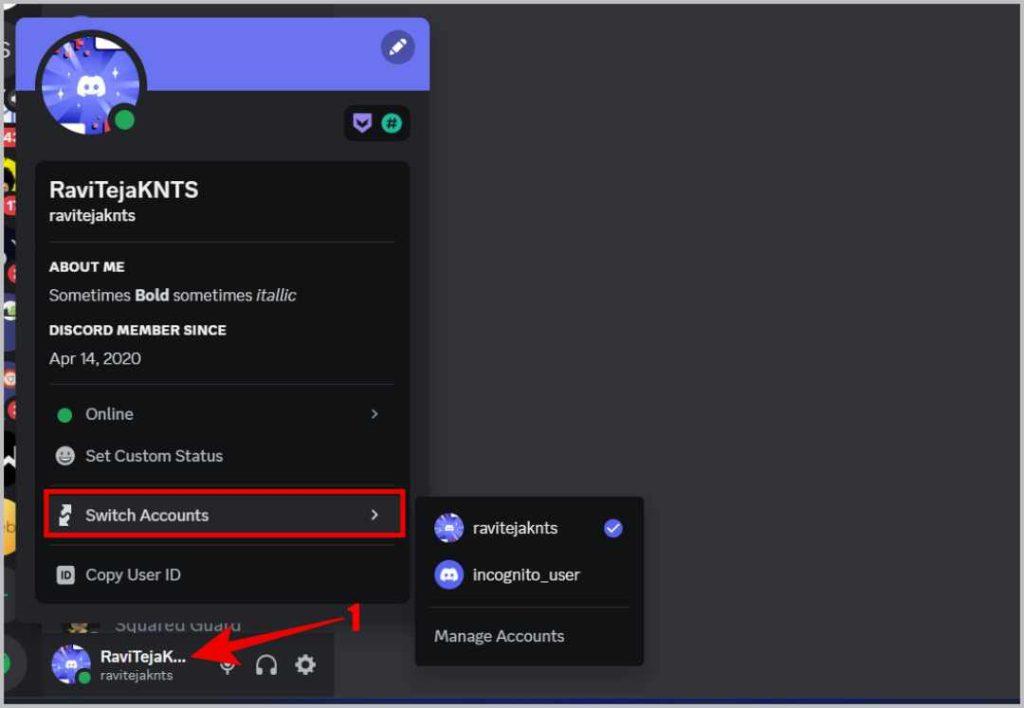1024x708 pixels.
Task: Click the About Me bio text
Action: click(x=172, y=295)
